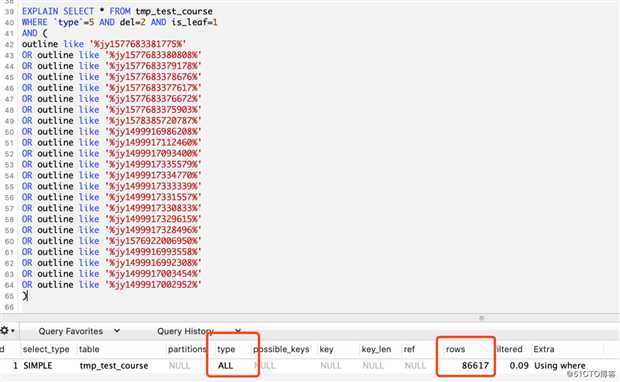This screenshot has height=382, width=620.
Task: Click the line with '%jy1577683376672%'
Action: (x=112, y=99)
